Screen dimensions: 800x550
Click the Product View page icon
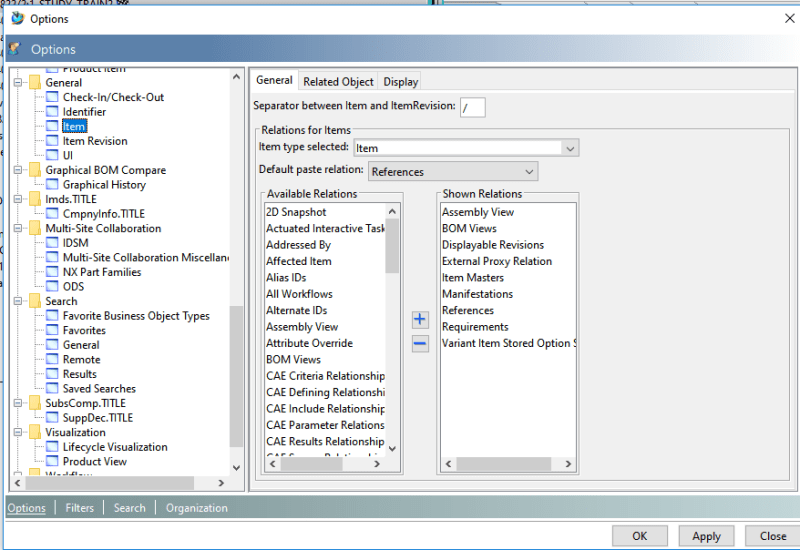(52, 461)
